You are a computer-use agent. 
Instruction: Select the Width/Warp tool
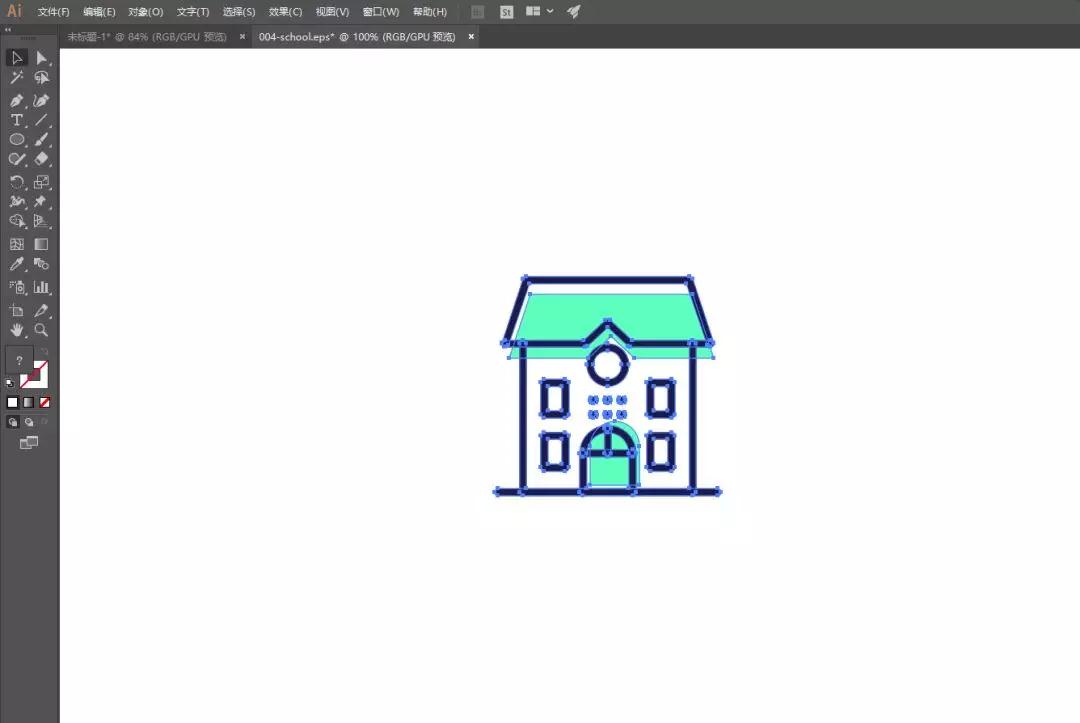click(17, 202)
